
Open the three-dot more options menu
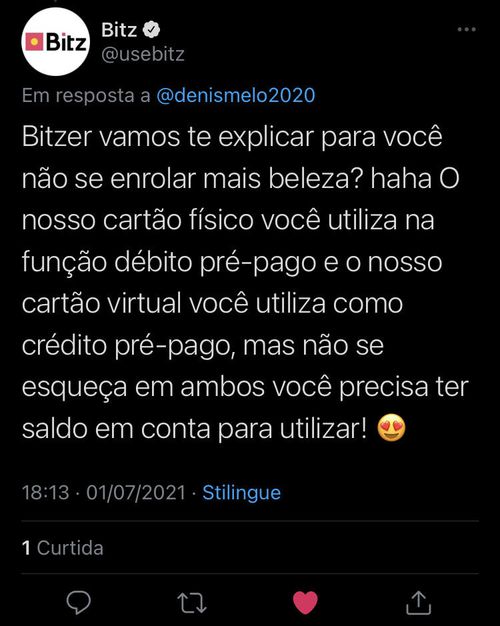tap(466, 29)
